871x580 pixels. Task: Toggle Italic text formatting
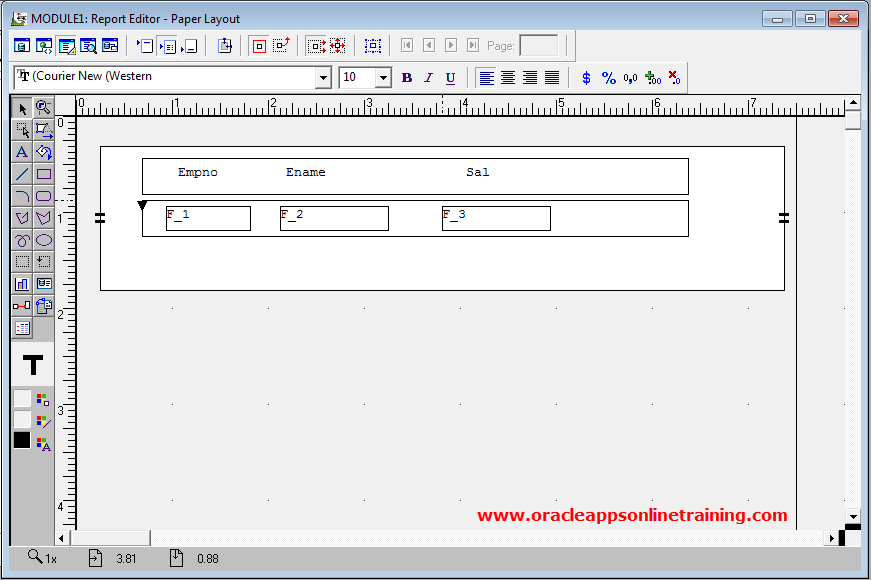(429, 78)
